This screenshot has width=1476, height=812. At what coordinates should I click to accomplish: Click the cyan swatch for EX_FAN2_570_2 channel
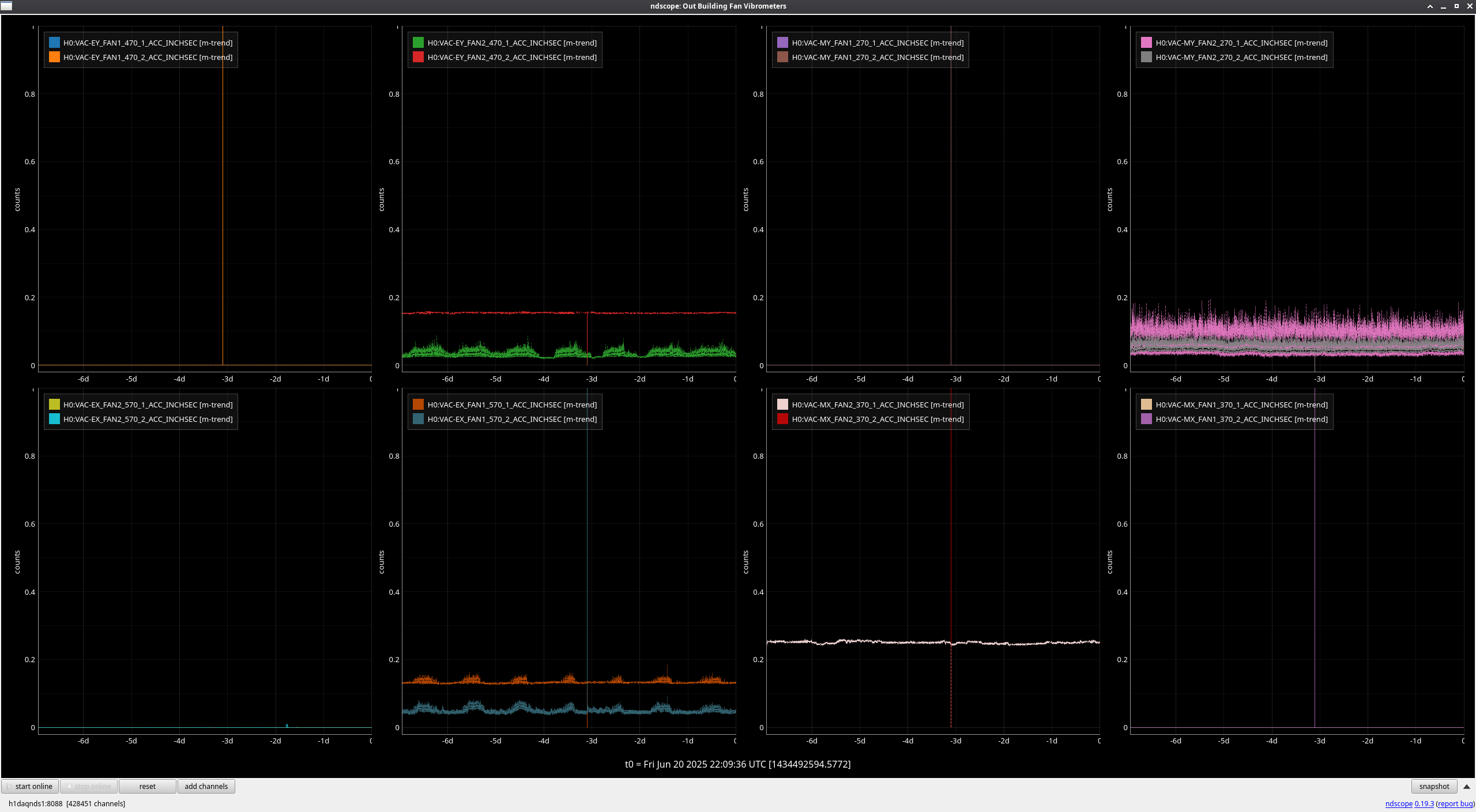pos(54,419)
